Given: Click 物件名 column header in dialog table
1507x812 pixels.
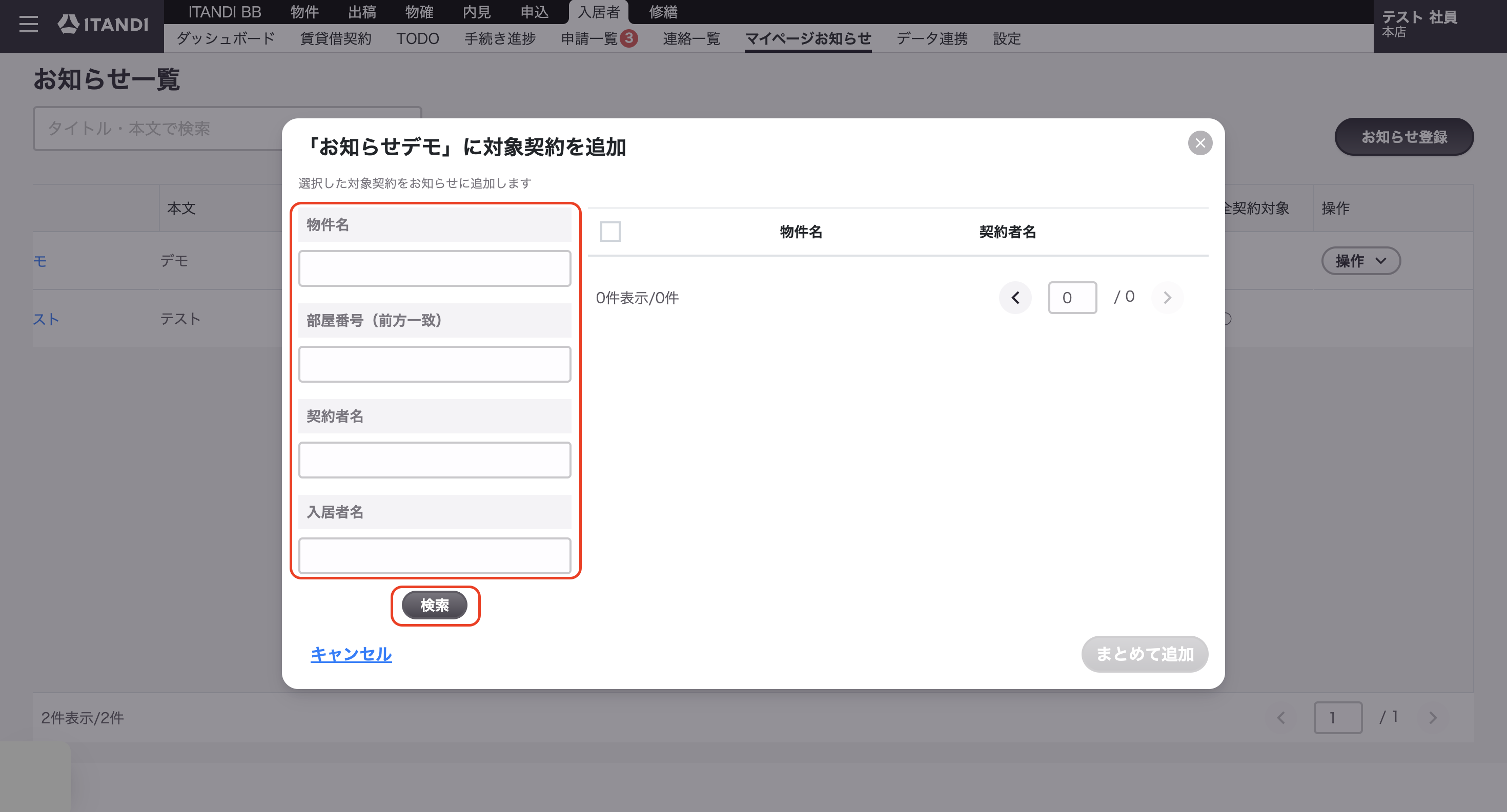Looking at the screenshot, I should [x=801, y=232].
